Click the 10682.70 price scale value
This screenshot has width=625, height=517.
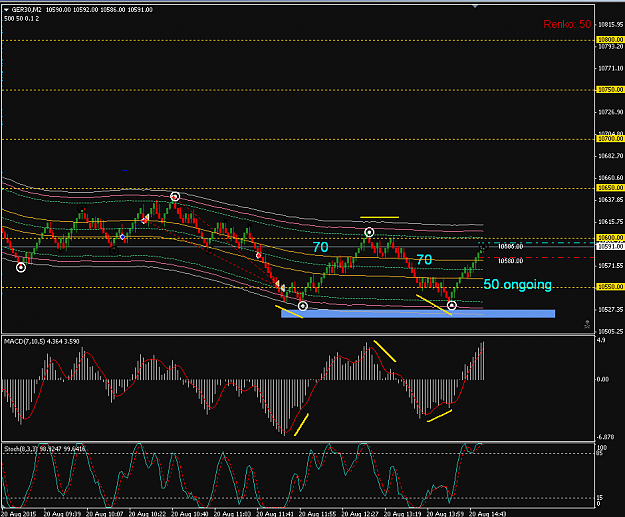[611, 156]
